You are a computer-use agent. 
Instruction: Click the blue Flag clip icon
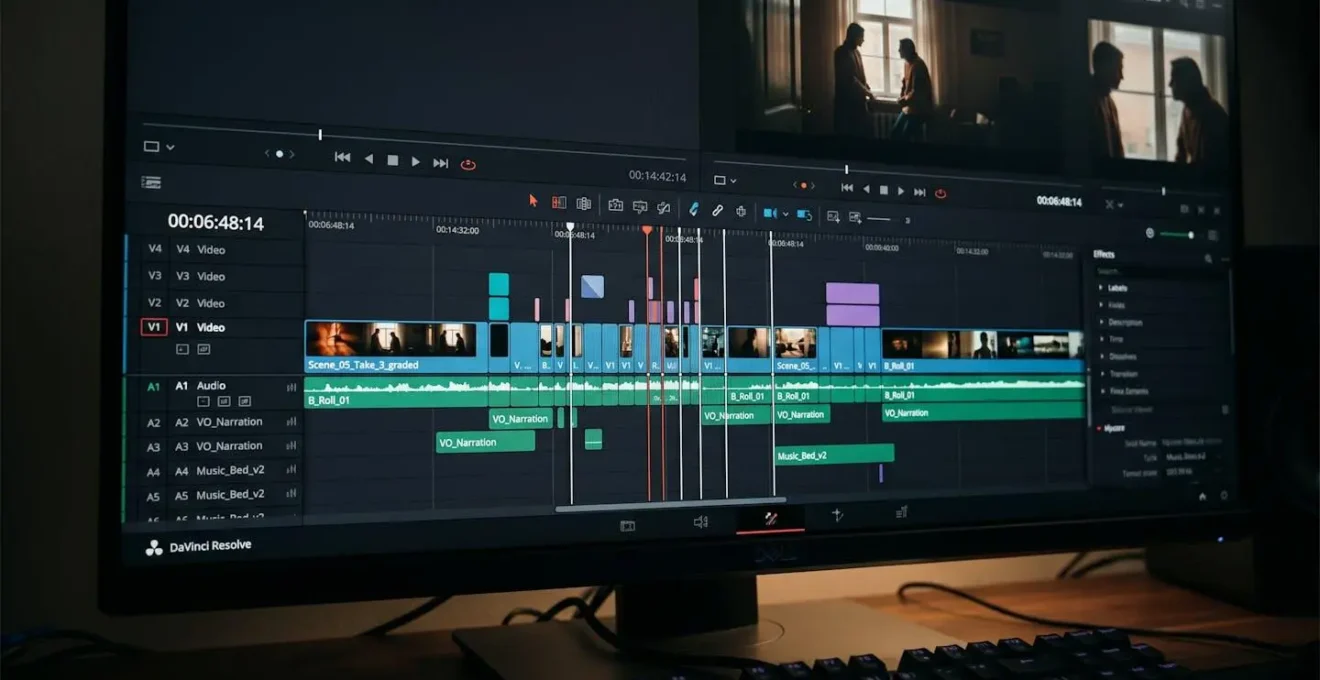click(770, 213)
